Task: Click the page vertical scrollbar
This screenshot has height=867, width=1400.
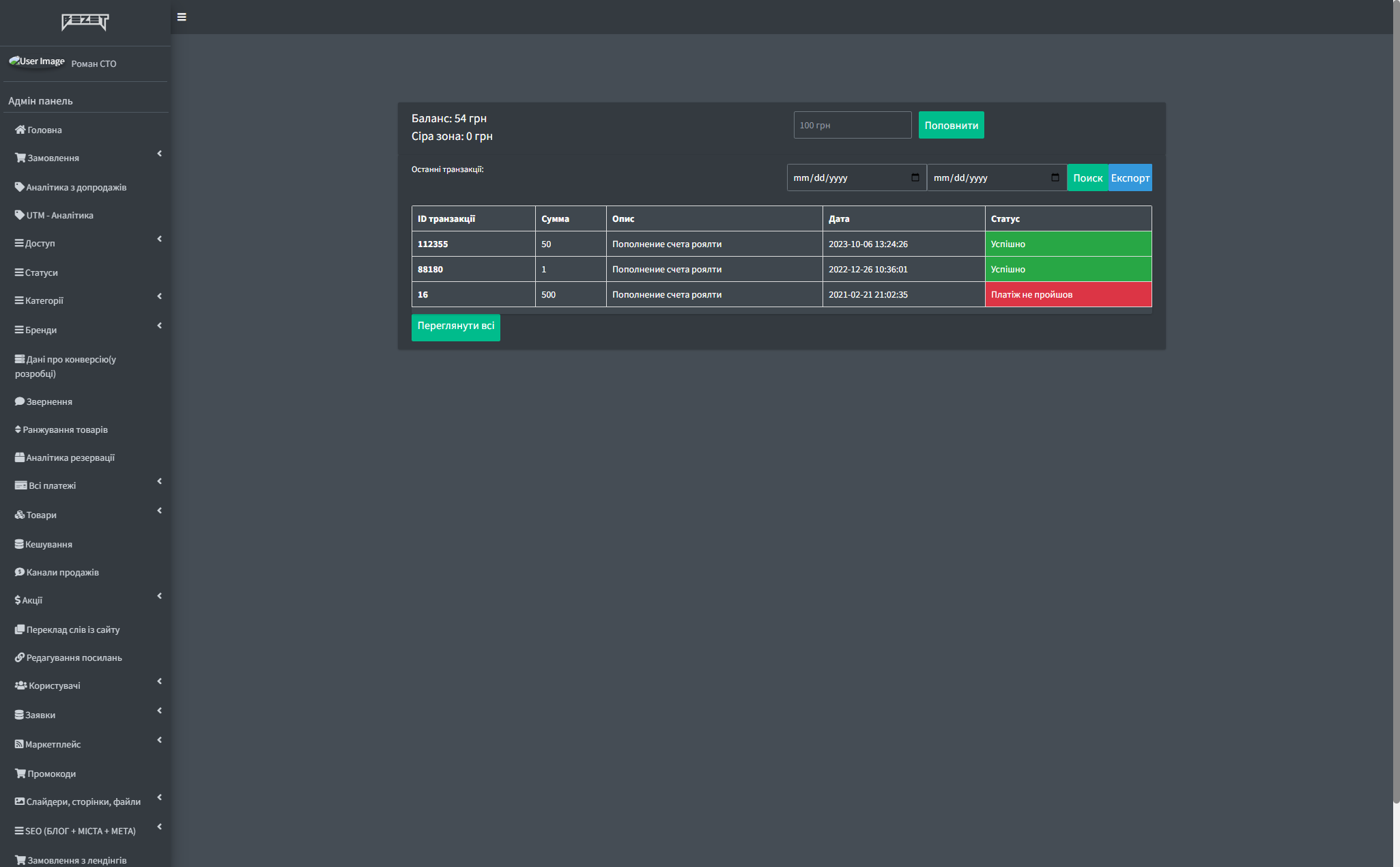Action: [x=1397, y=401]
